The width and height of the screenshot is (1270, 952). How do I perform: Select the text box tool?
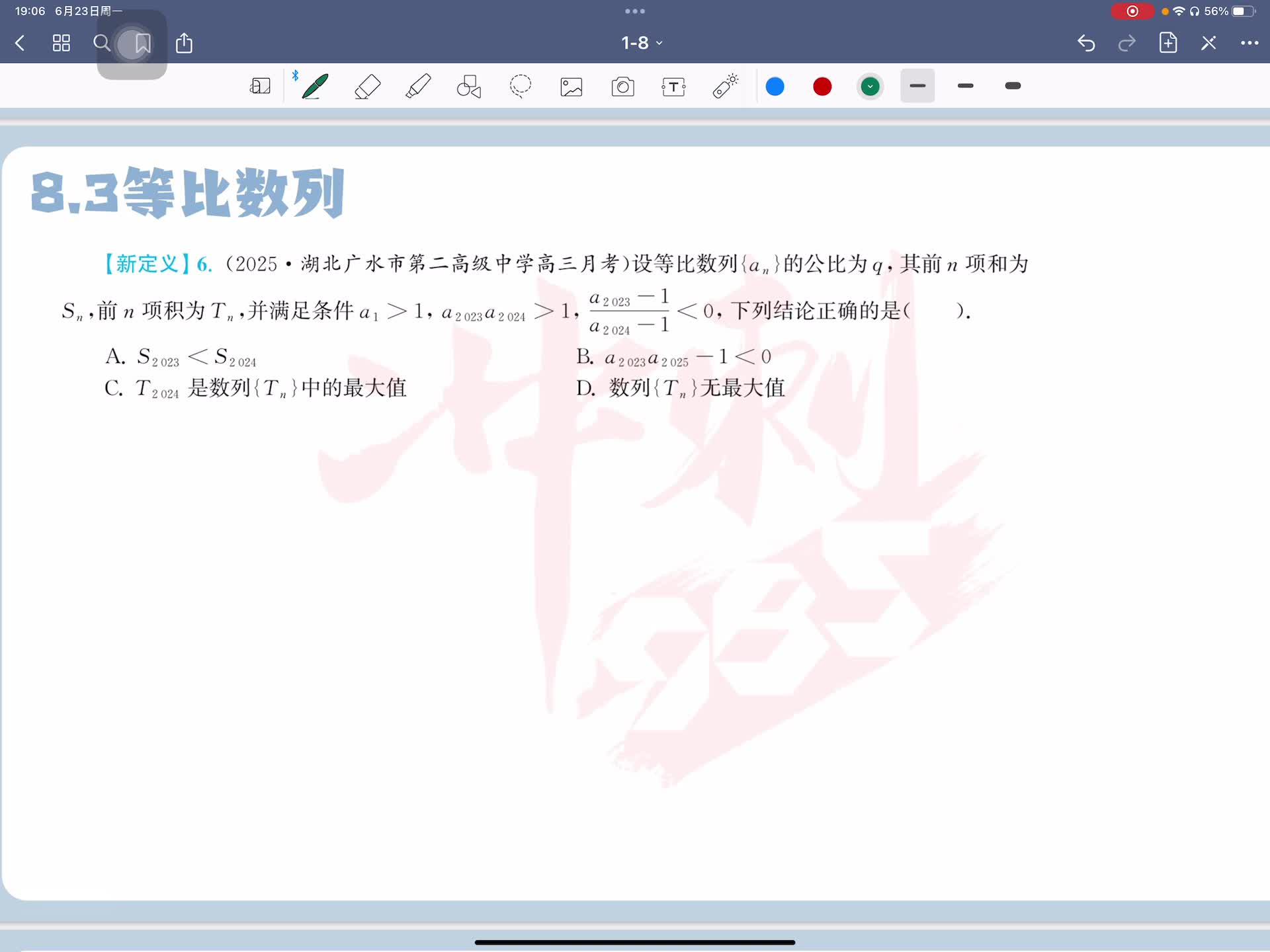pos(673,87)
